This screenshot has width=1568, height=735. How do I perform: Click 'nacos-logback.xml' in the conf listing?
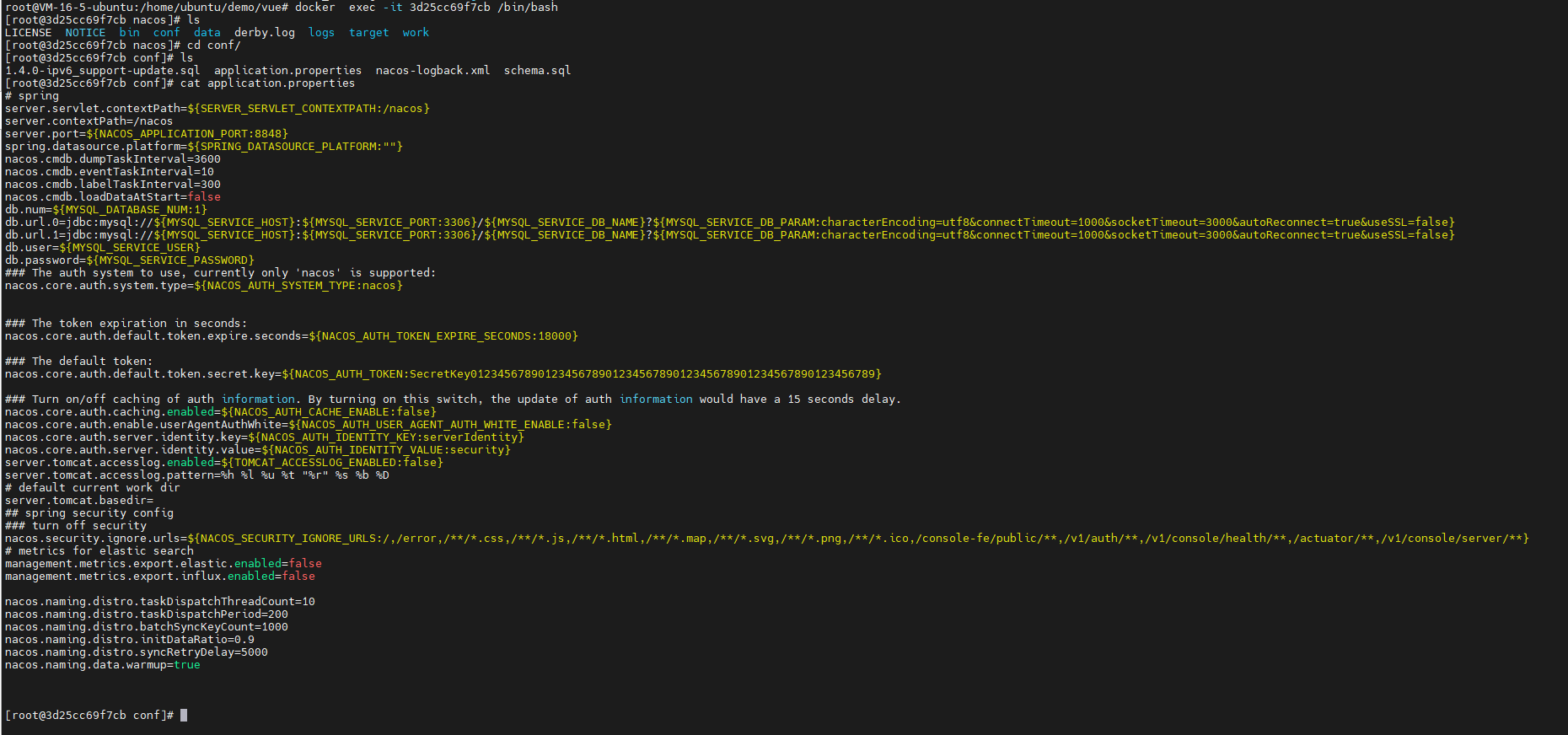click(433, 71)
